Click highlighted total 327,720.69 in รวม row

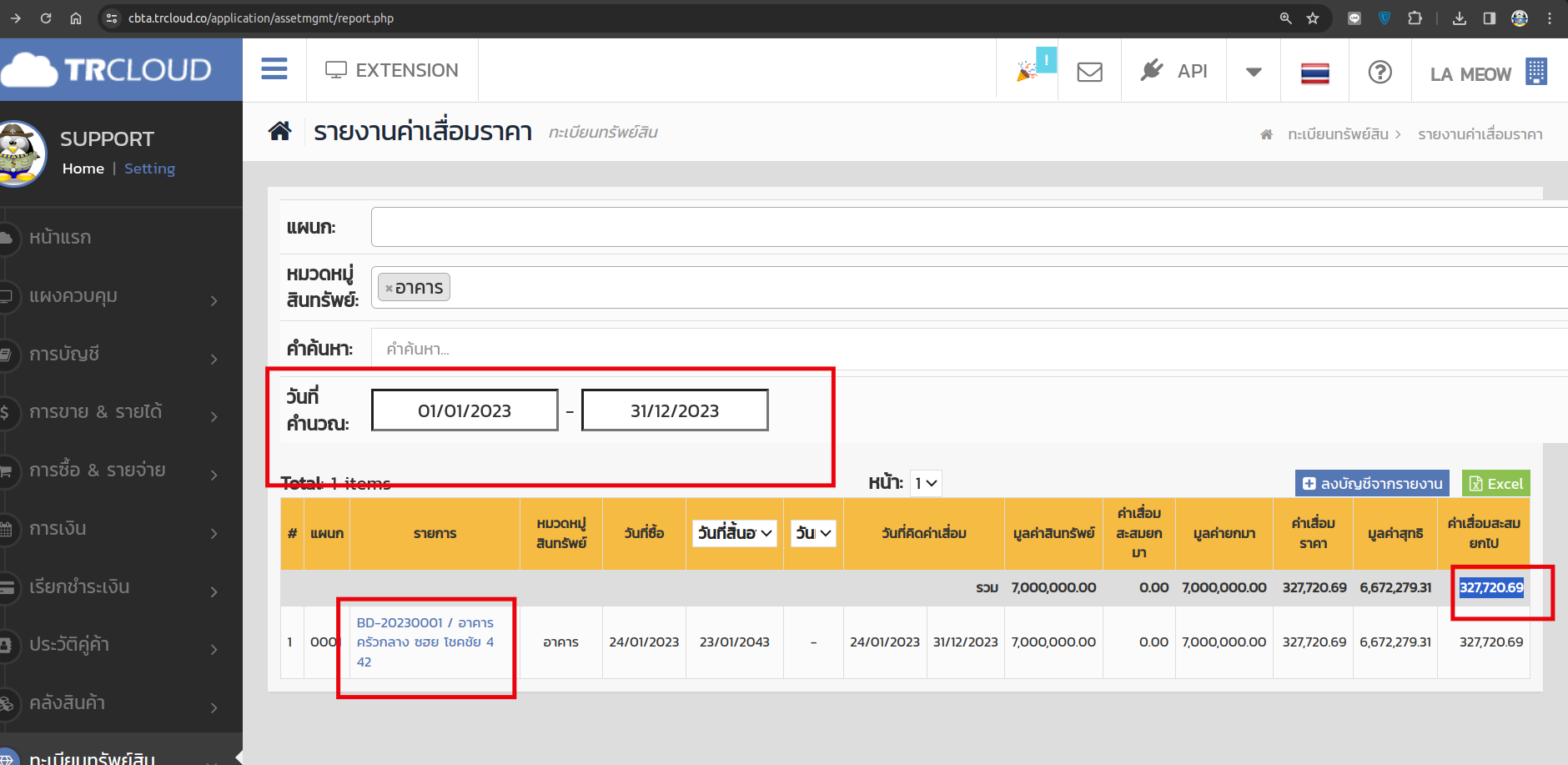1491,587
